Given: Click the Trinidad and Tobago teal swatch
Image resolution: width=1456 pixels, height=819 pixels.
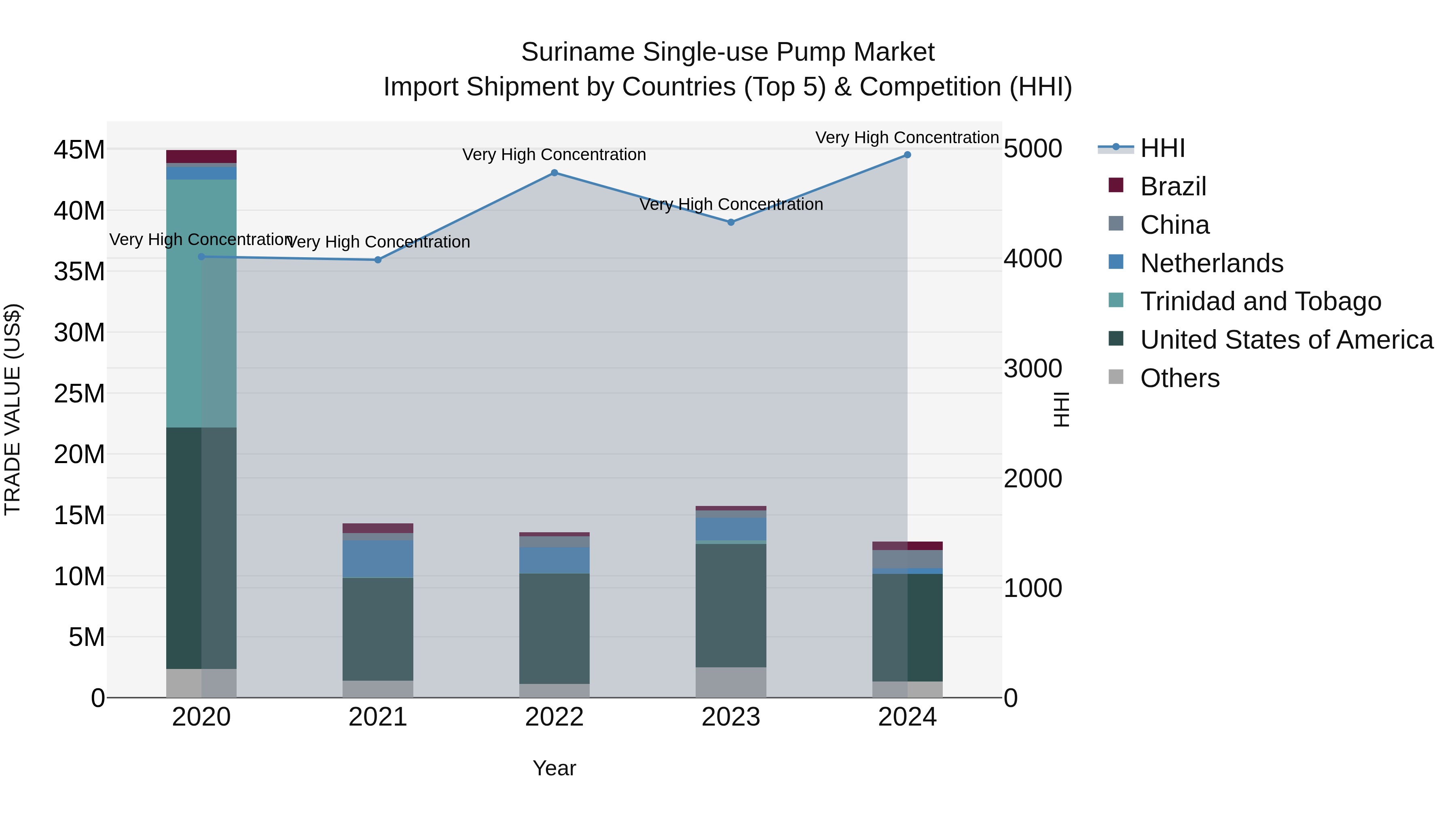Looking at the screenshot, I should 1116,300.
